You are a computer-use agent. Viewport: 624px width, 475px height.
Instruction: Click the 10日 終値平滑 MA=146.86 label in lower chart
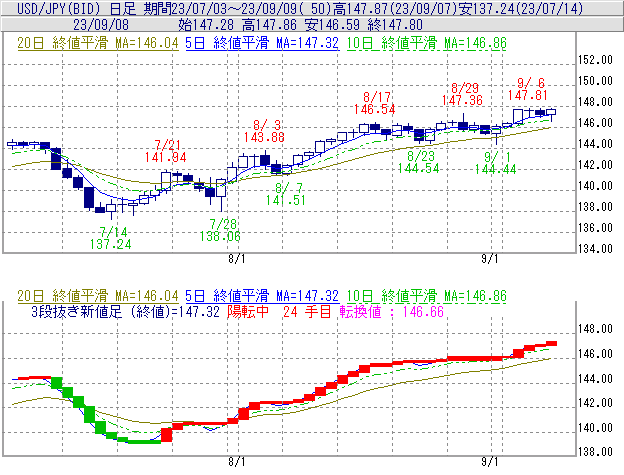pyautogui.click(x=427, y=296)
